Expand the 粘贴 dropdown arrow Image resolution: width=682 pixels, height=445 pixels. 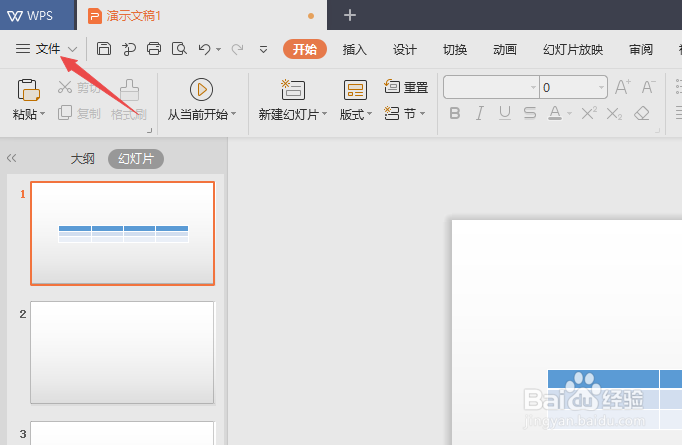[x=43, y=114]
